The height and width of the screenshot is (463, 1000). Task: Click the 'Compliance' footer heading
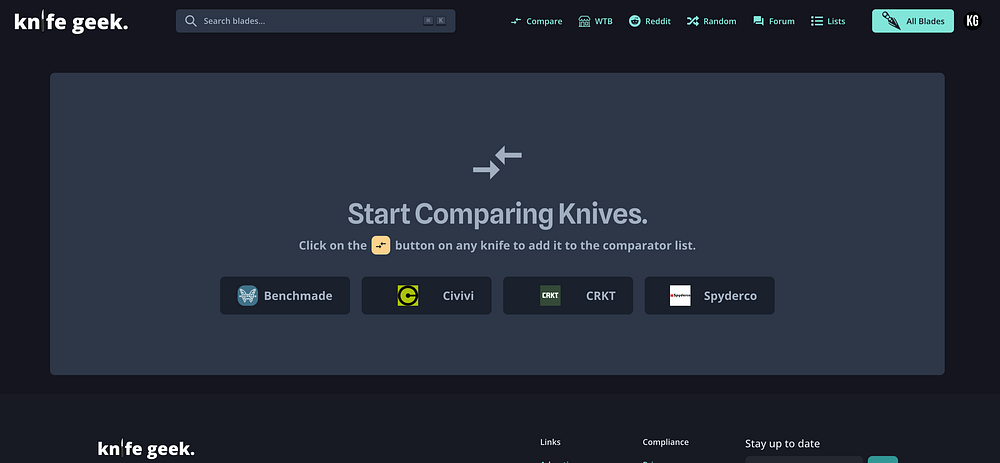[x=665, y=442]
